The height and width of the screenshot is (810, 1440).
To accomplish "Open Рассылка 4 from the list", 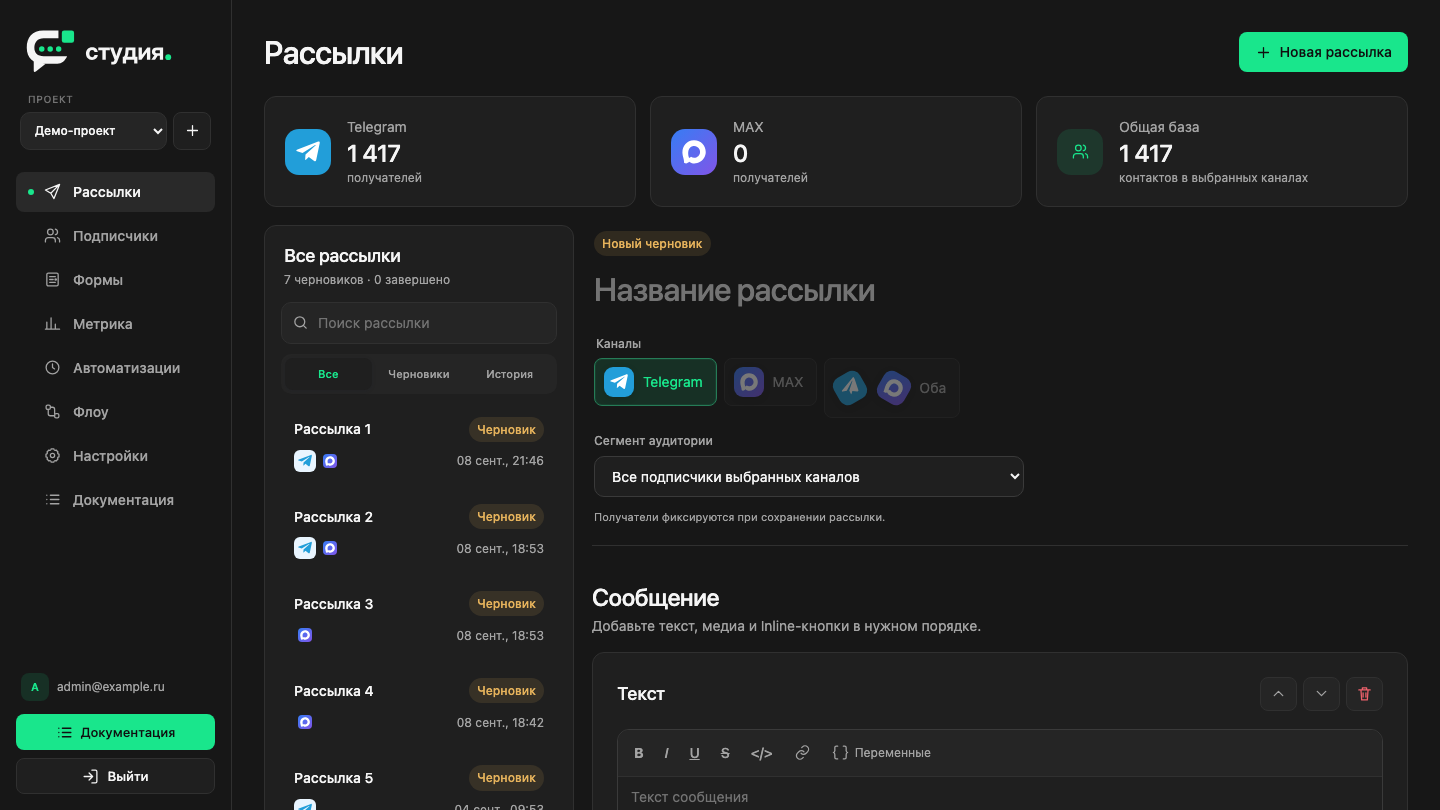I will tap(419, 706).
